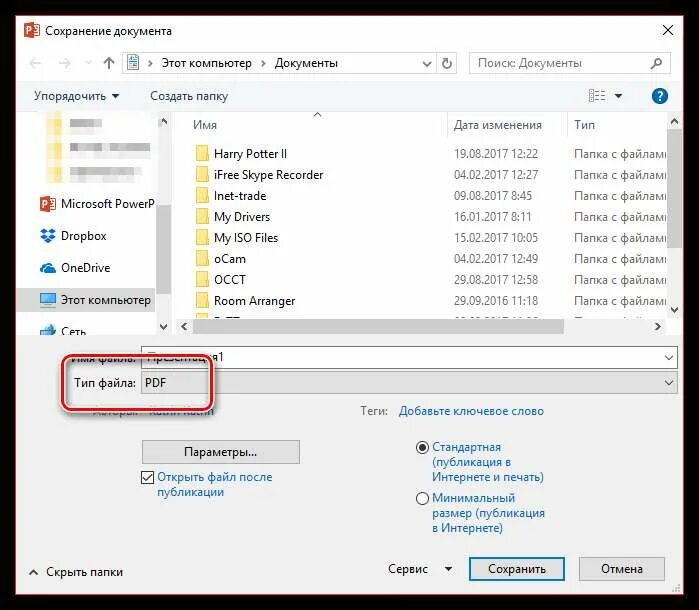Toggle Открыть файл после публикации checkbox
This screenshot has height=610, width=699.
click(147, 478)
